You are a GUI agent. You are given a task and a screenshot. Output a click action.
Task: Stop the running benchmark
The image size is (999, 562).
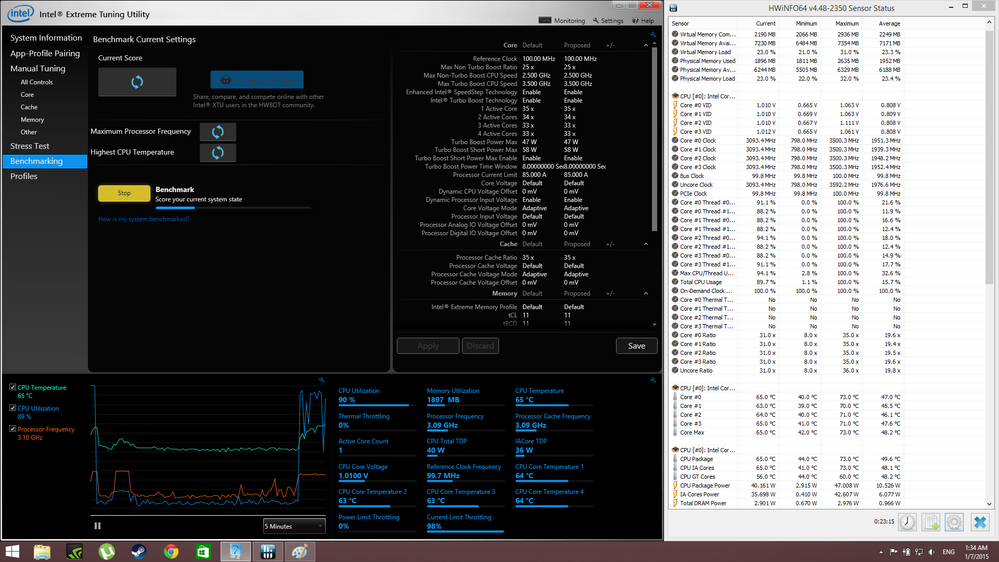(x=124, y=193)
